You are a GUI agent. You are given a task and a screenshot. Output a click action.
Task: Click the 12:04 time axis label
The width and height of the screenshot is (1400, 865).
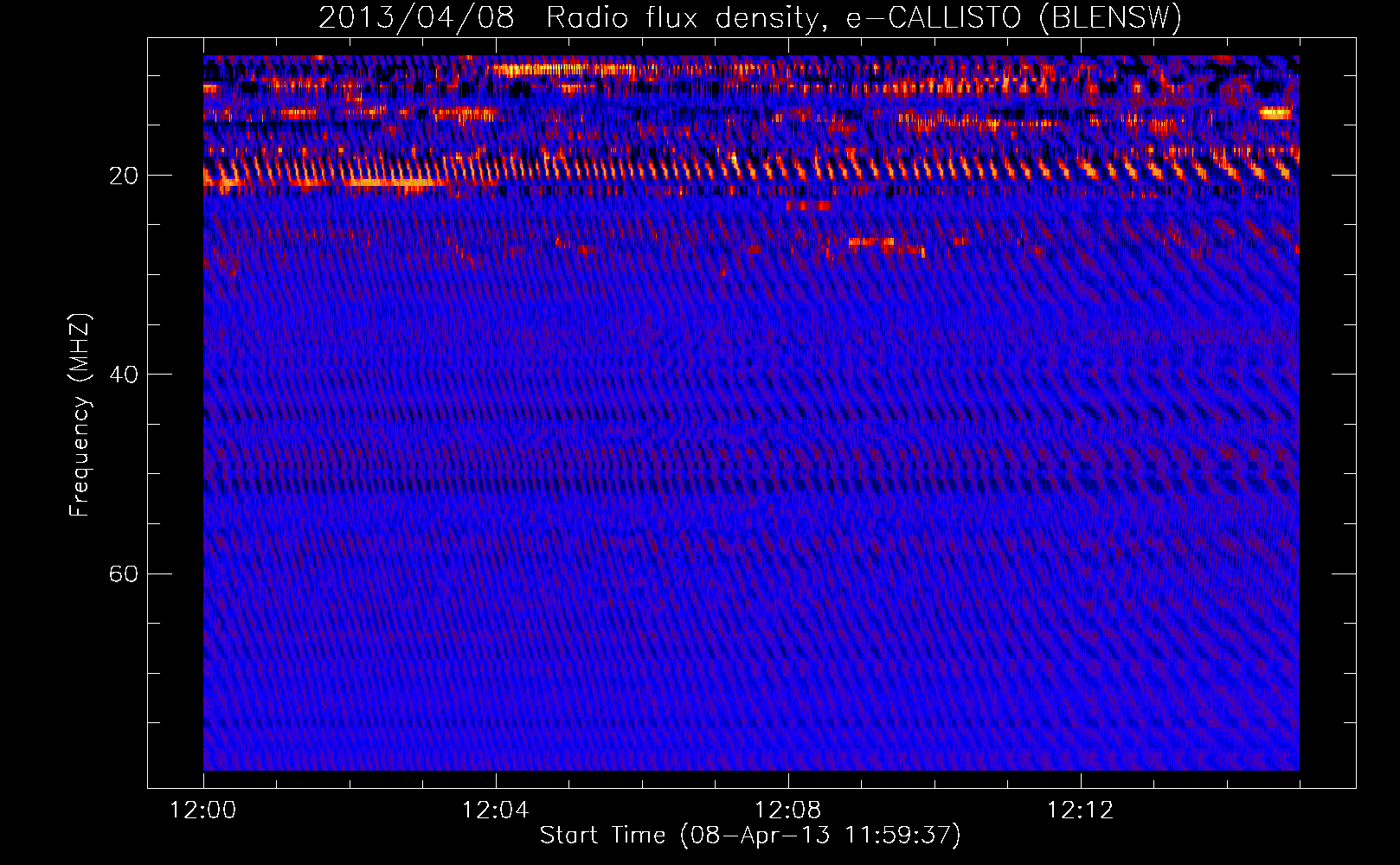[495, 811]
